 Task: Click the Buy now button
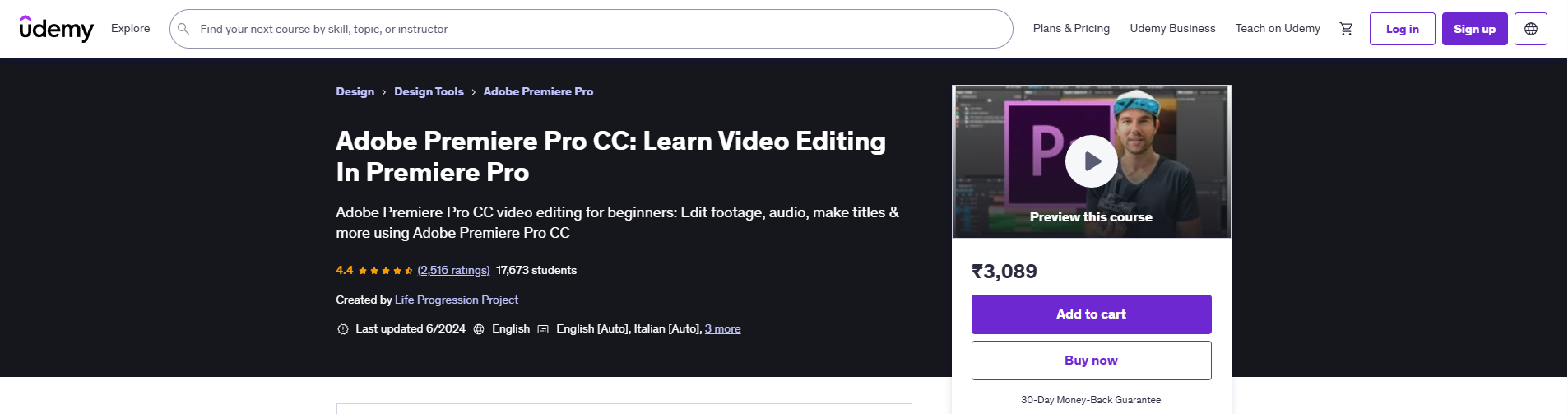point(1092,361)
